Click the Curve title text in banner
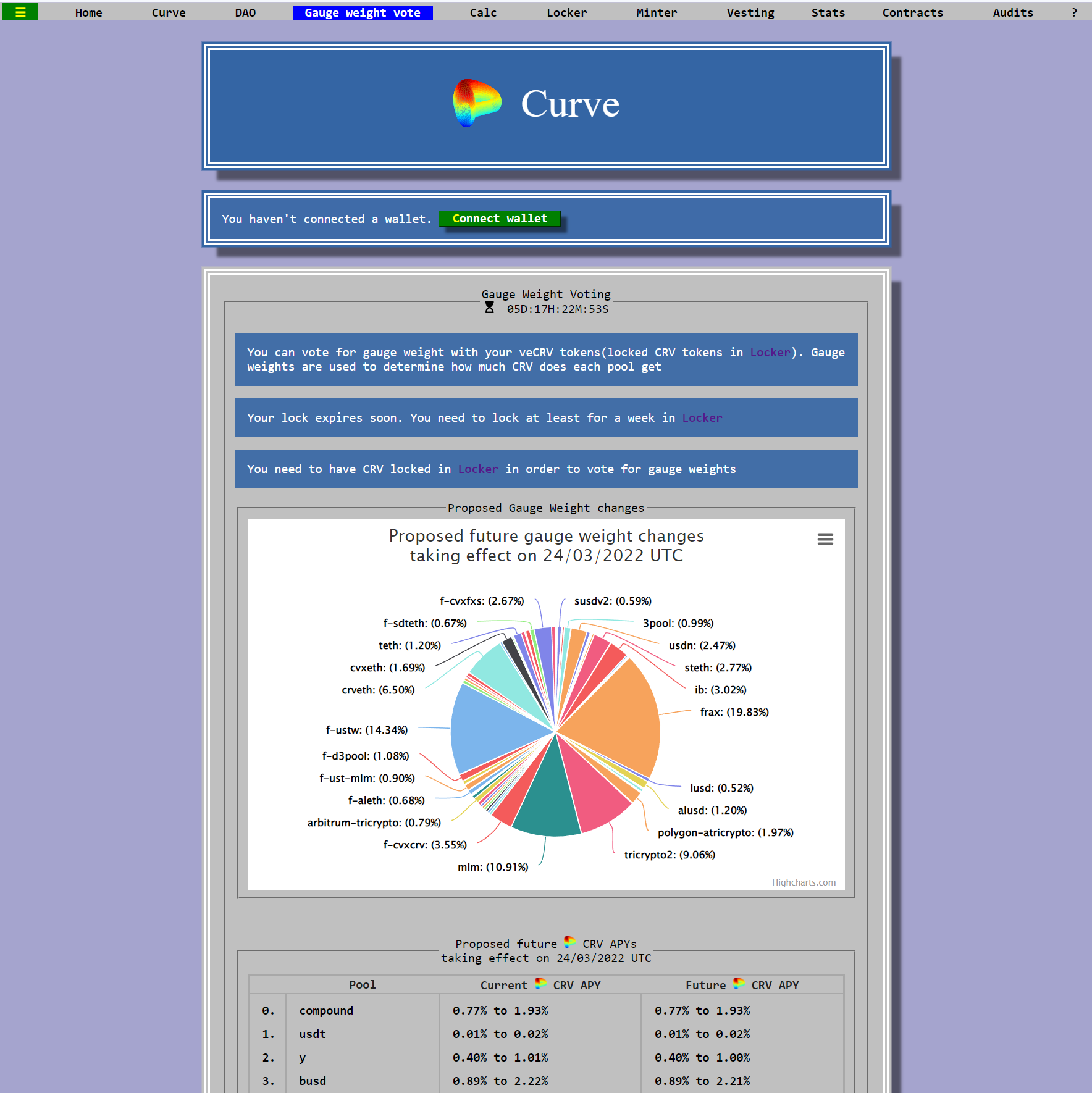Image resolution: width=1092 pixels, height=1093 pixels. 570,103
